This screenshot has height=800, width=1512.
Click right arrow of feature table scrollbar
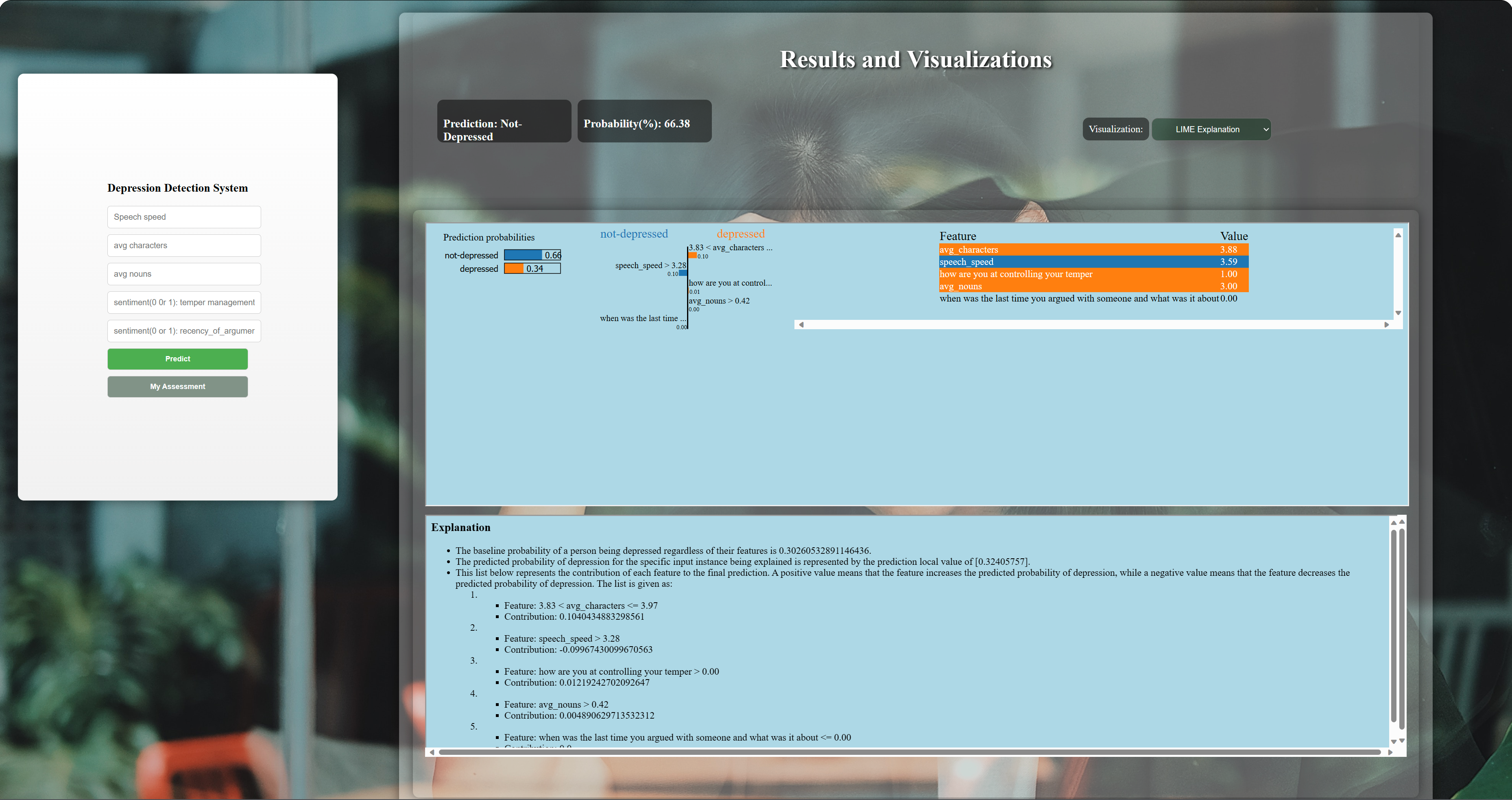point(1386,325)
